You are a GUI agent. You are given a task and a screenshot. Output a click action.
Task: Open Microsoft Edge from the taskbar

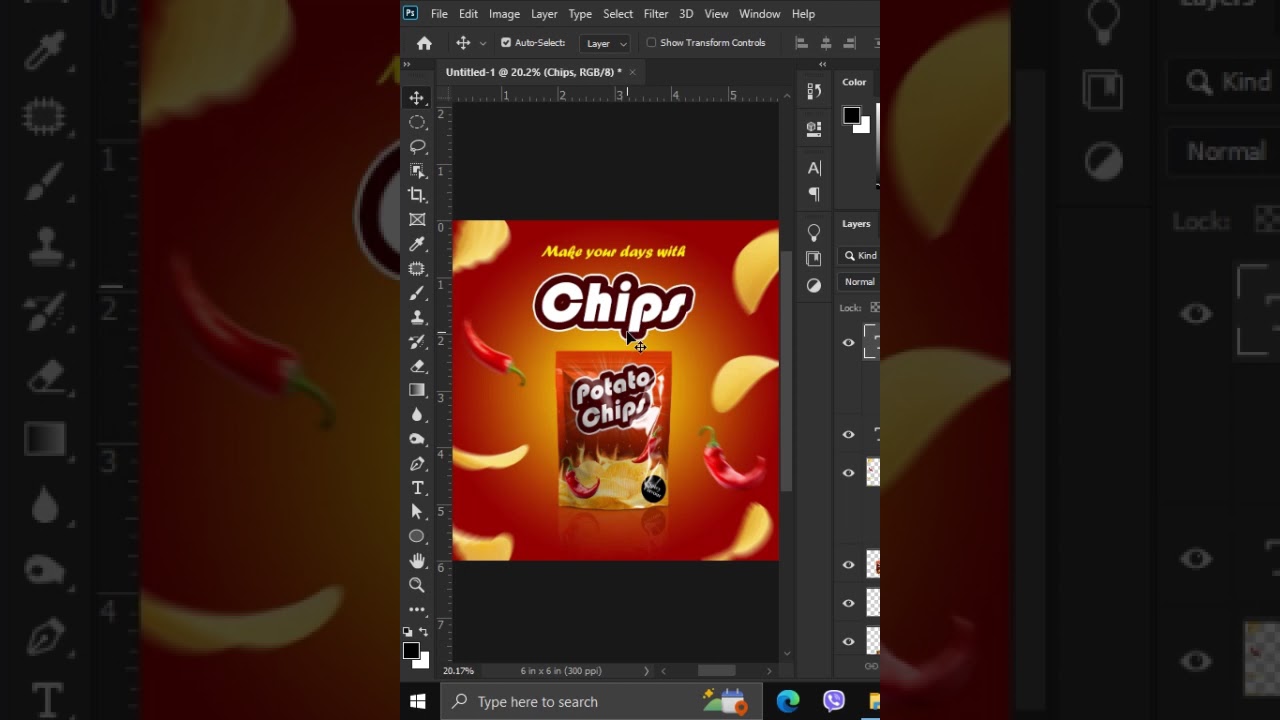coord(788,702)
